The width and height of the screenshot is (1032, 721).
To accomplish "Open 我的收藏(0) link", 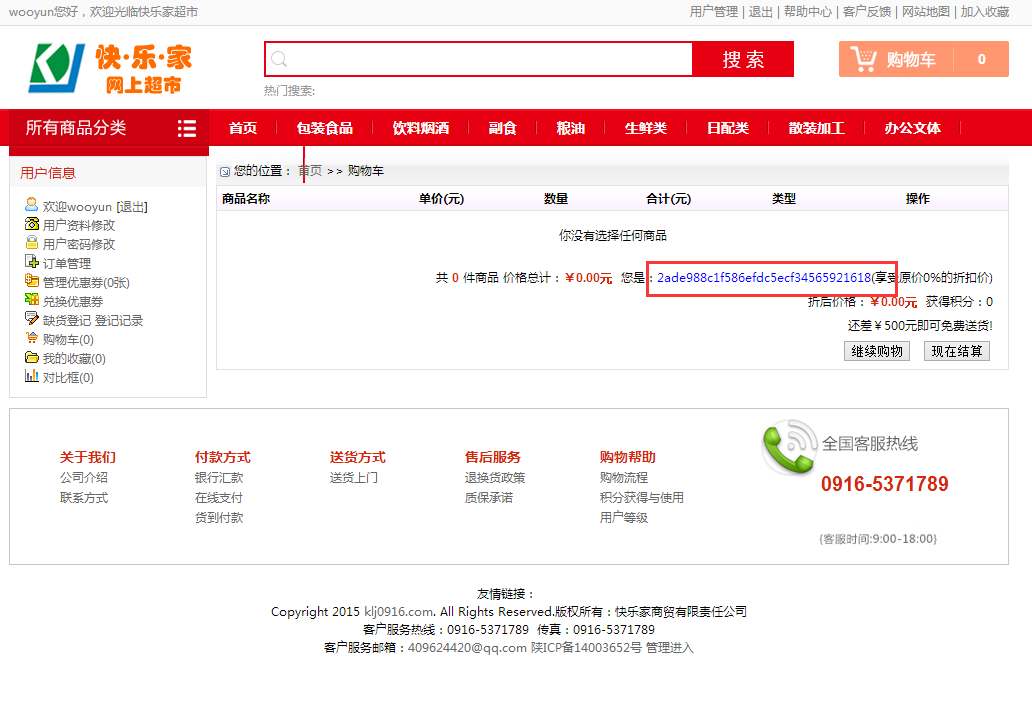I will (74, 359).
